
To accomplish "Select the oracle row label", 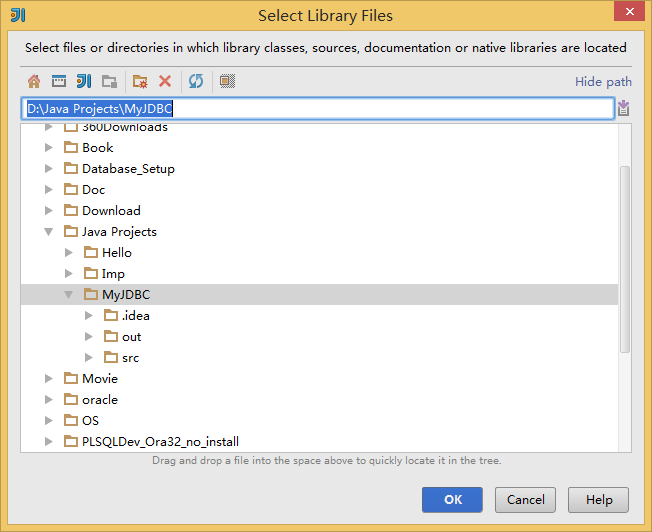I will [x=100, y=400].
